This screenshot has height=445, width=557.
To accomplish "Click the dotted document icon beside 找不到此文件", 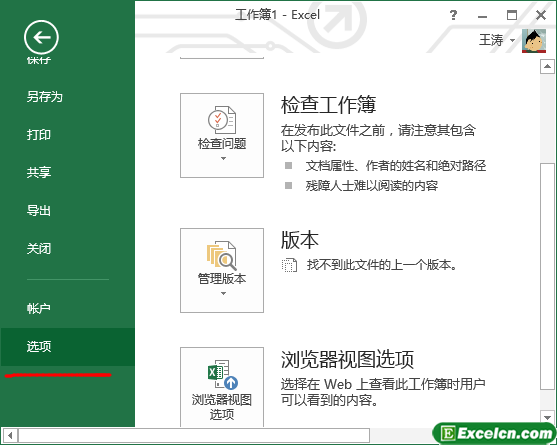I will tap(290, 265).
